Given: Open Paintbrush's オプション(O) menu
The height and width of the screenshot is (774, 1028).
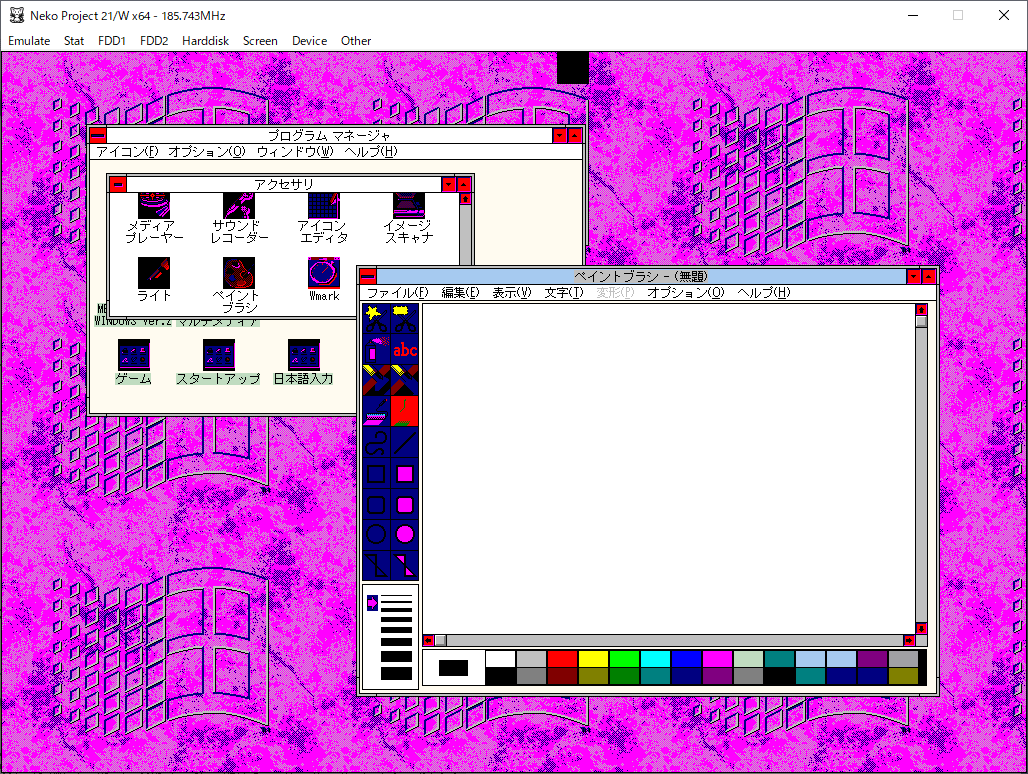Looking at the screenshot, I should pyautogui.click(x=686, y=292).
